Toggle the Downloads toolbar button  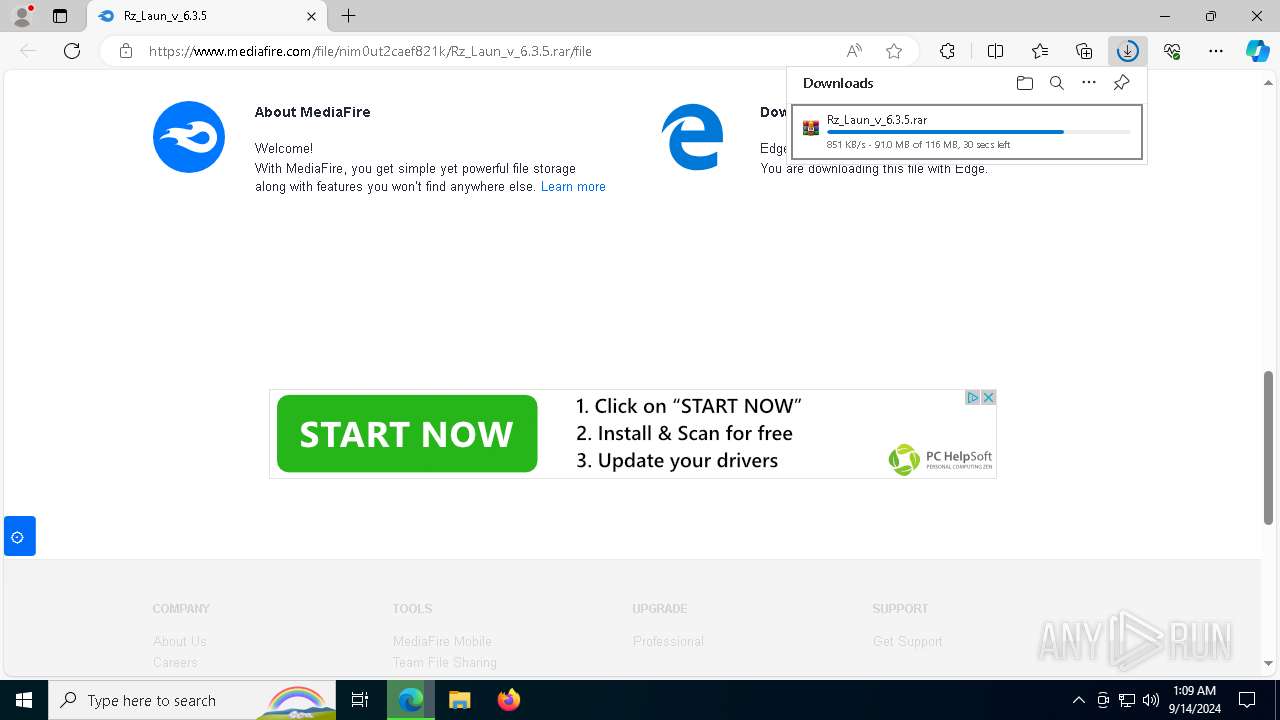(x=1127, y=51)
